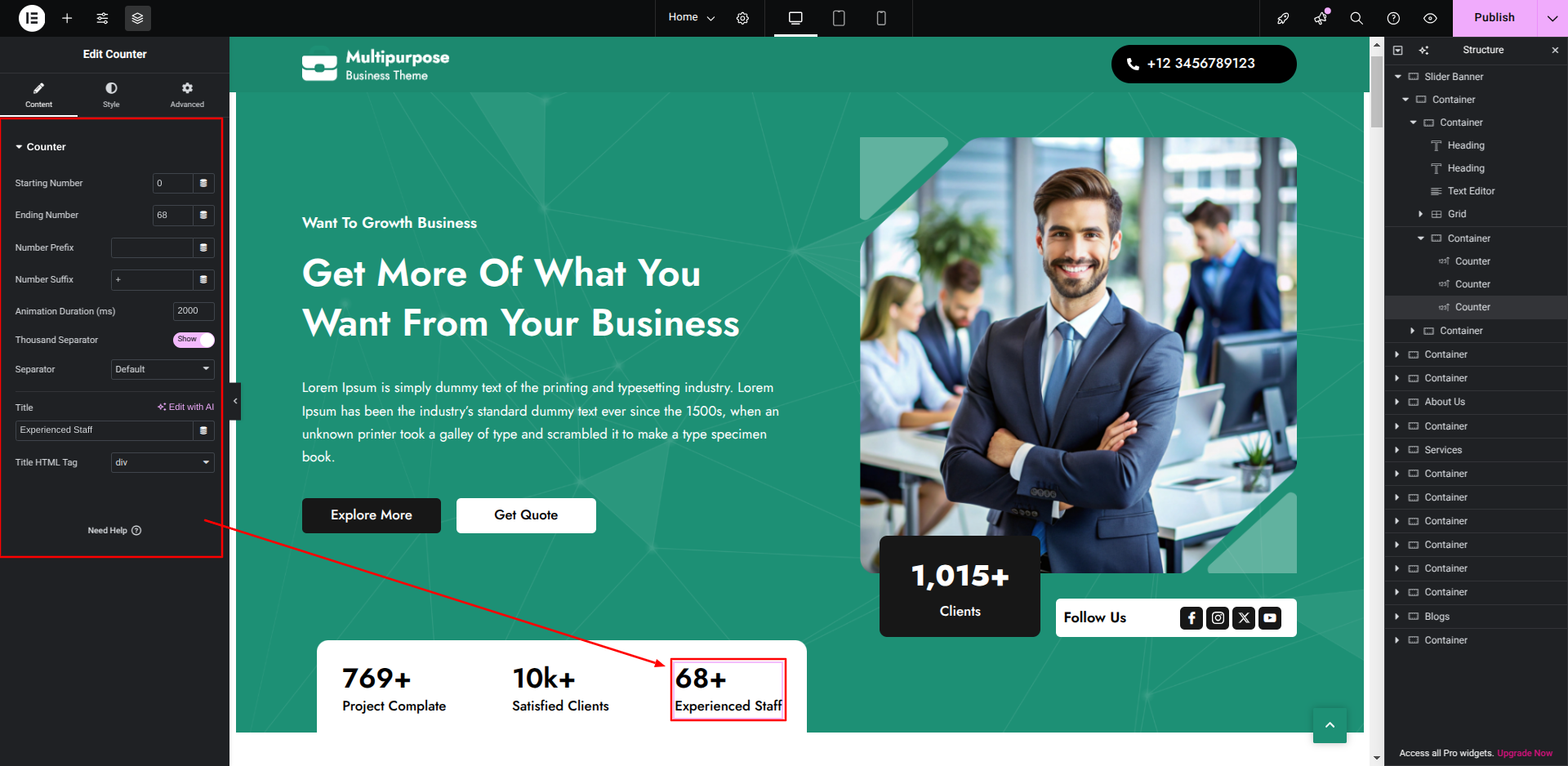Click the Explore More button
1568x766 pixels.
(372, 515)
